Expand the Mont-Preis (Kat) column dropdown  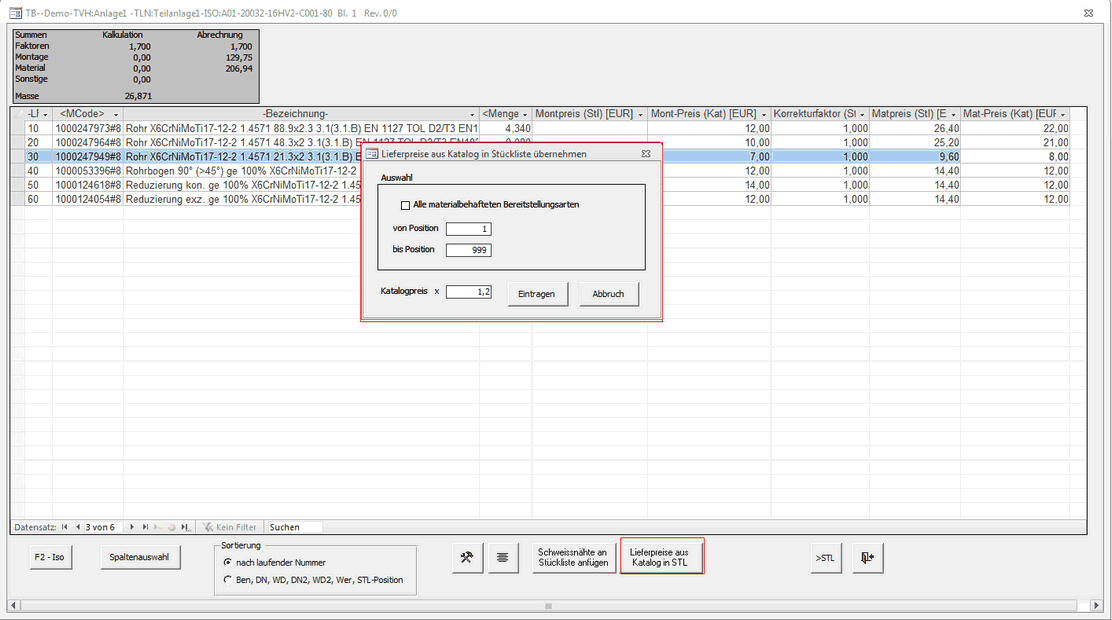[x=765, y=114]
